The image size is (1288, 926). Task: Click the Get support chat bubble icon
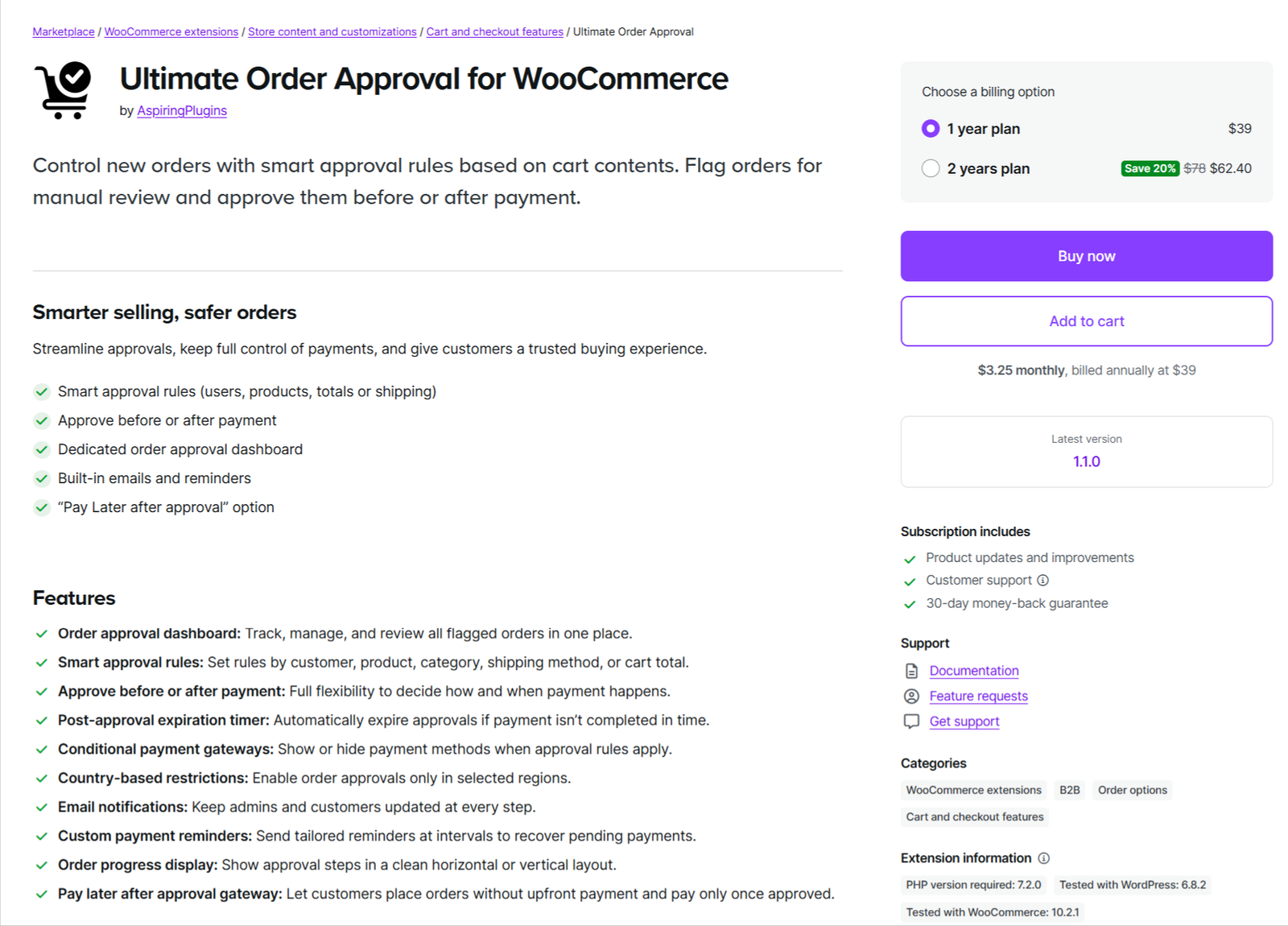tap(911, 721)
